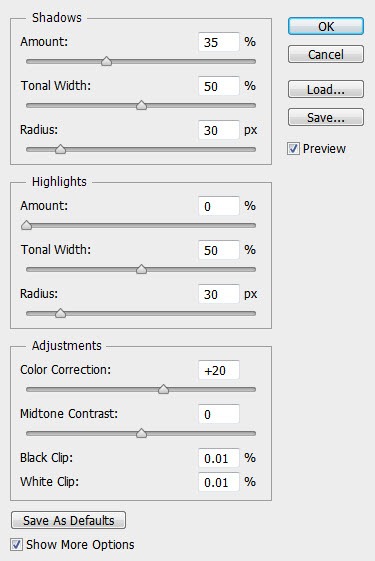Click the Highlights Tonal Width slider handle
Image resolution: width=375 pixels, height=561 pixels.
click(x=141, y=269)
